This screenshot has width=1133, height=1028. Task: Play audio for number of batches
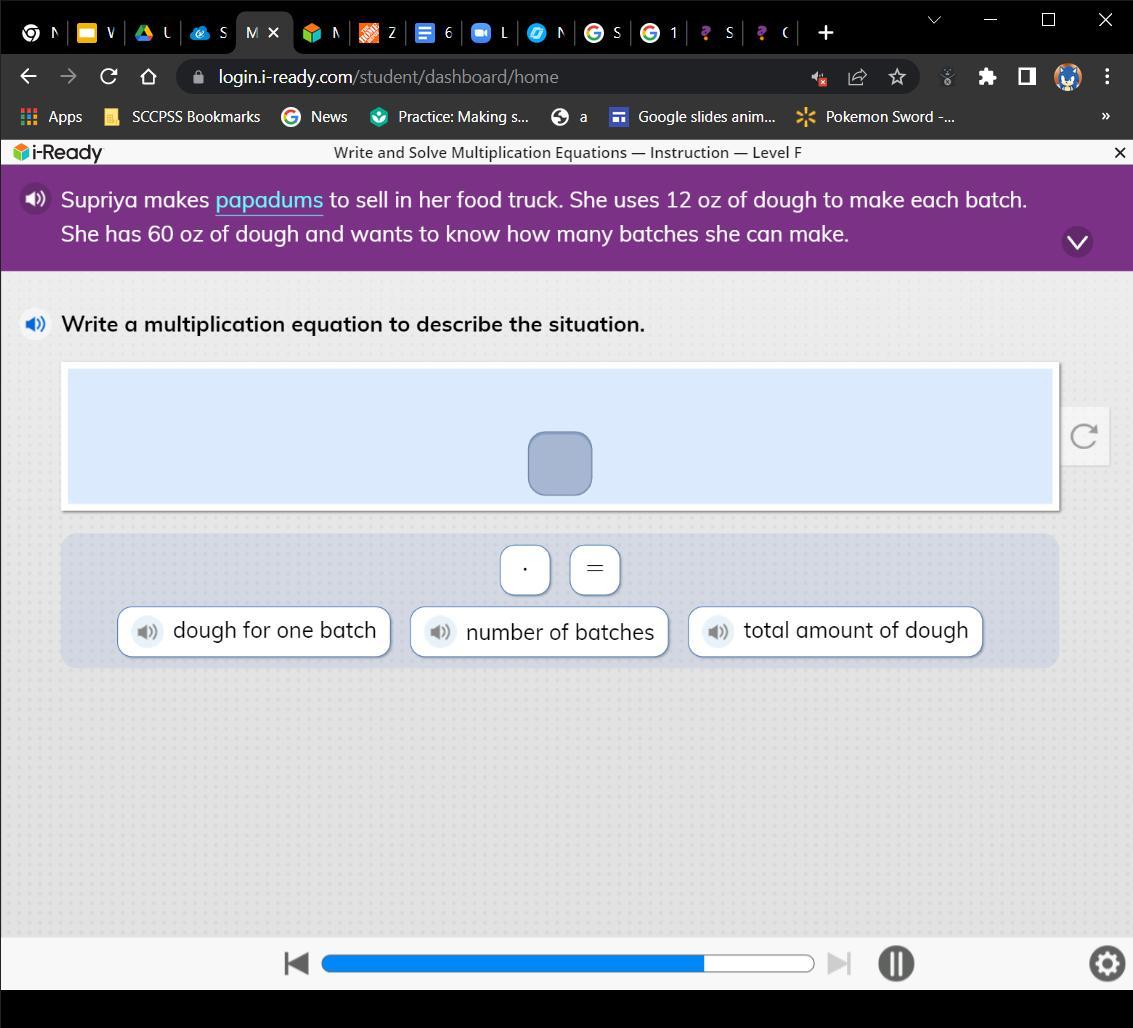(x=440, y=632)
